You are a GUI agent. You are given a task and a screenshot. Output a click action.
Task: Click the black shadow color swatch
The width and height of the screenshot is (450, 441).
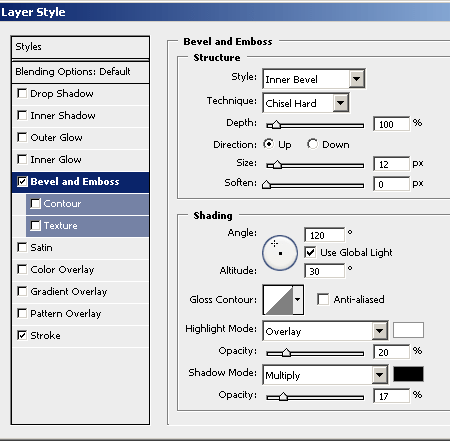pos(408,374)
